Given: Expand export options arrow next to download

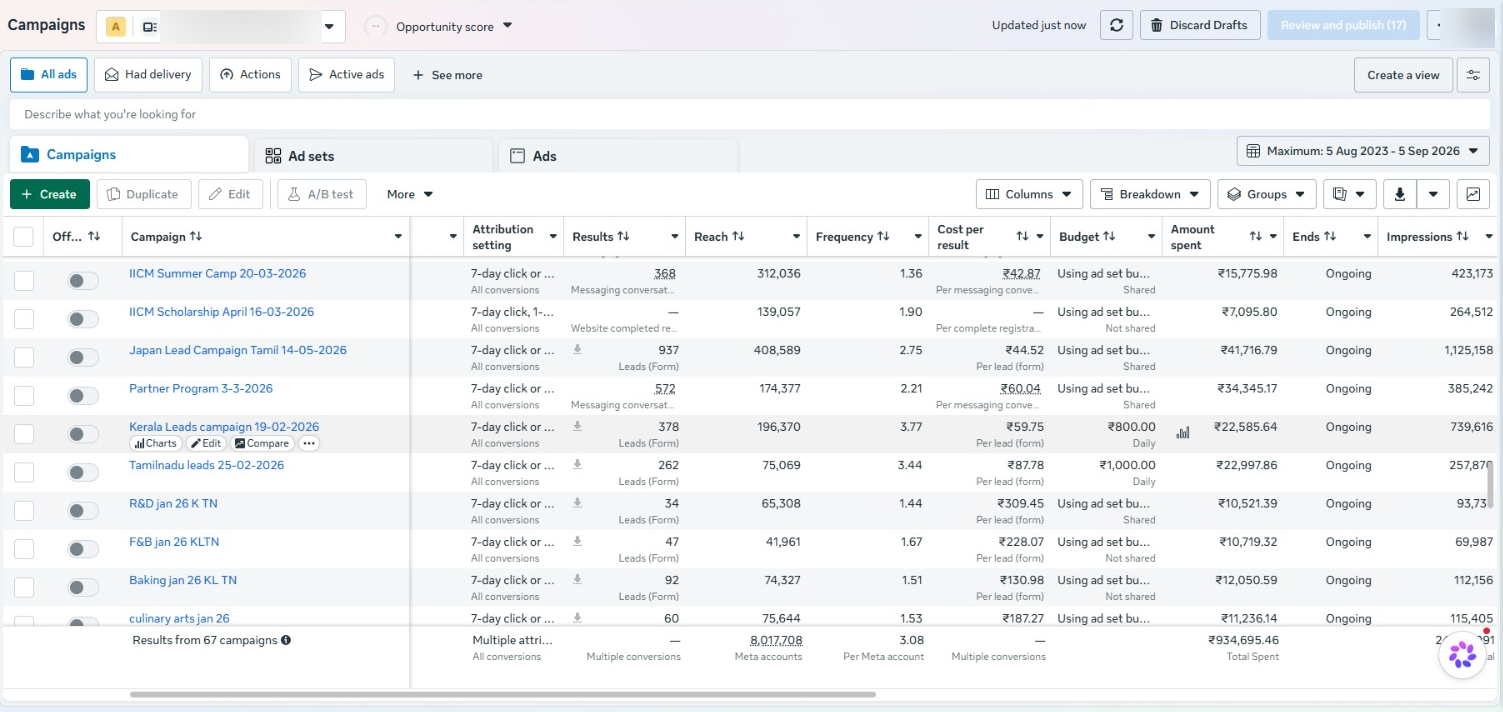Looking at the screenshot, I should [x=1434, y=194].
